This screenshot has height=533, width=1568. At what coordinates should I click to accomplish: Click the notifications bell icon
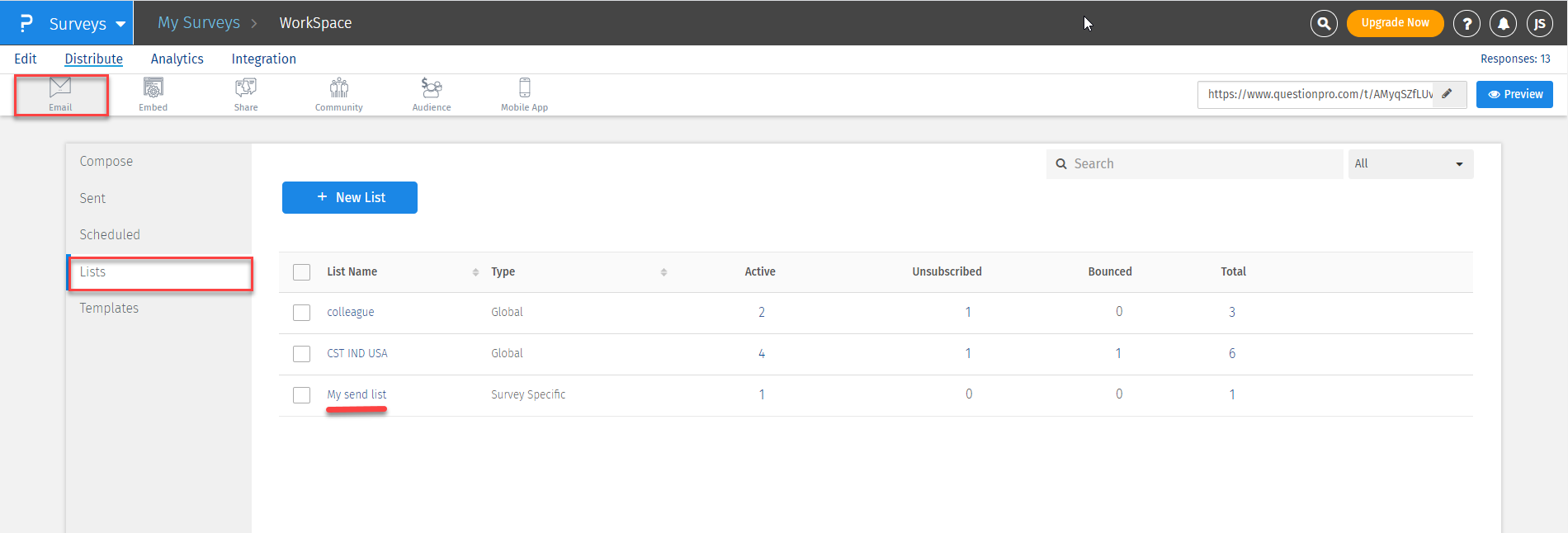tap(1503, 24)
